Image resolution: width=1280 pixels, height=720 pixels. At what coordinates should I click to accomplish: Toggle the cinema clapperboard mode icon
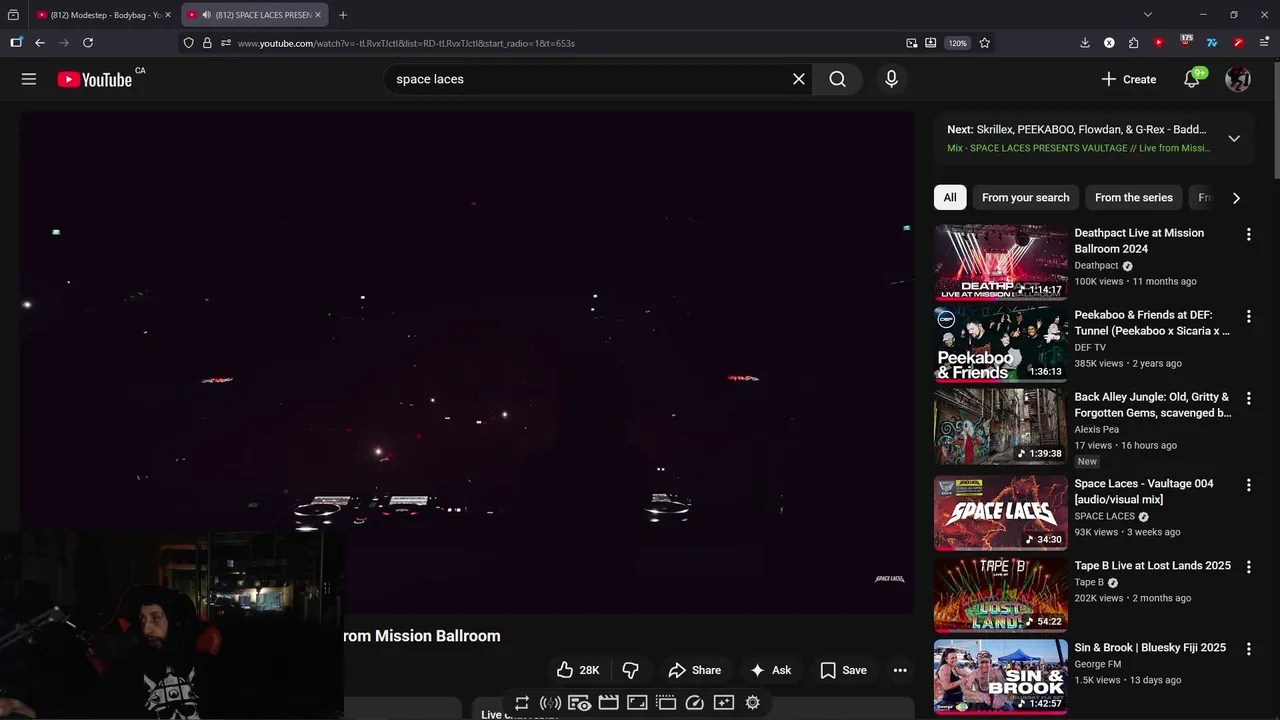[608, 703]
